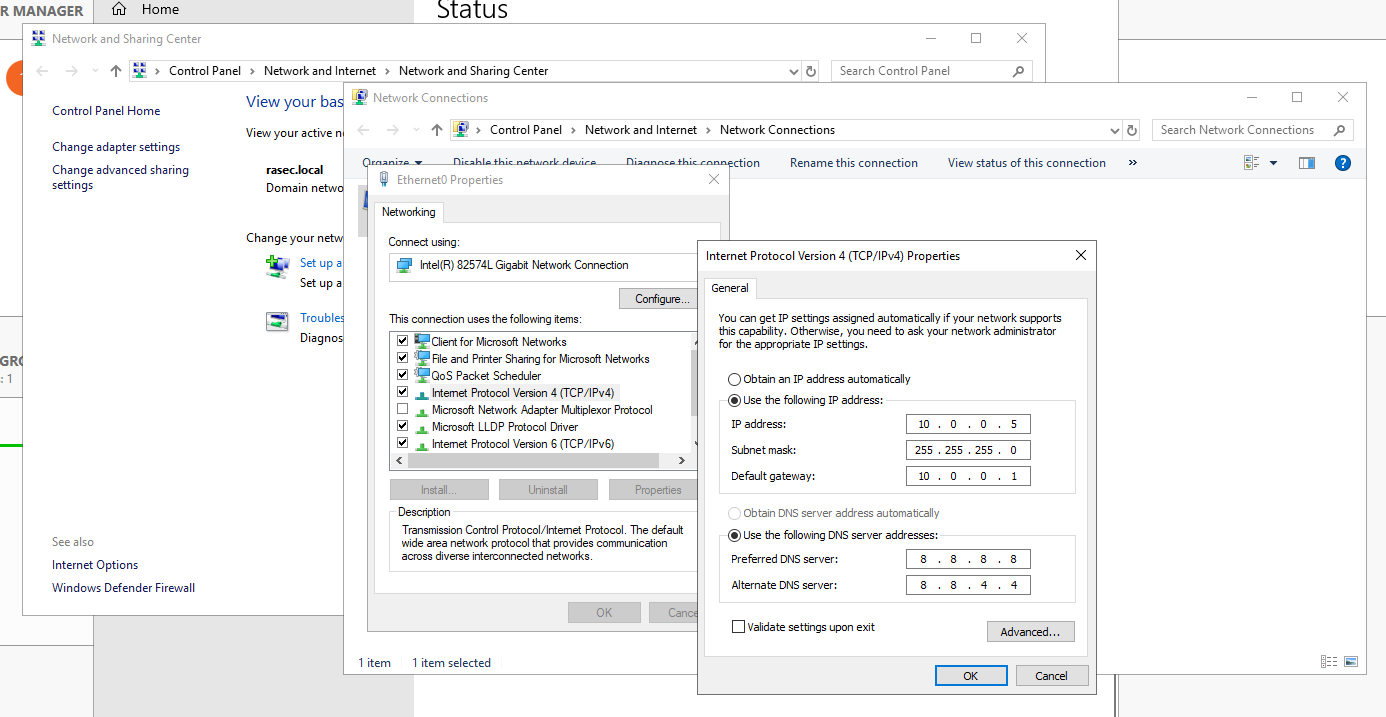Viewport: 1386px width, 717px height.
Task: Click the troubleshoot problems icon
Action: click(277, 322)
